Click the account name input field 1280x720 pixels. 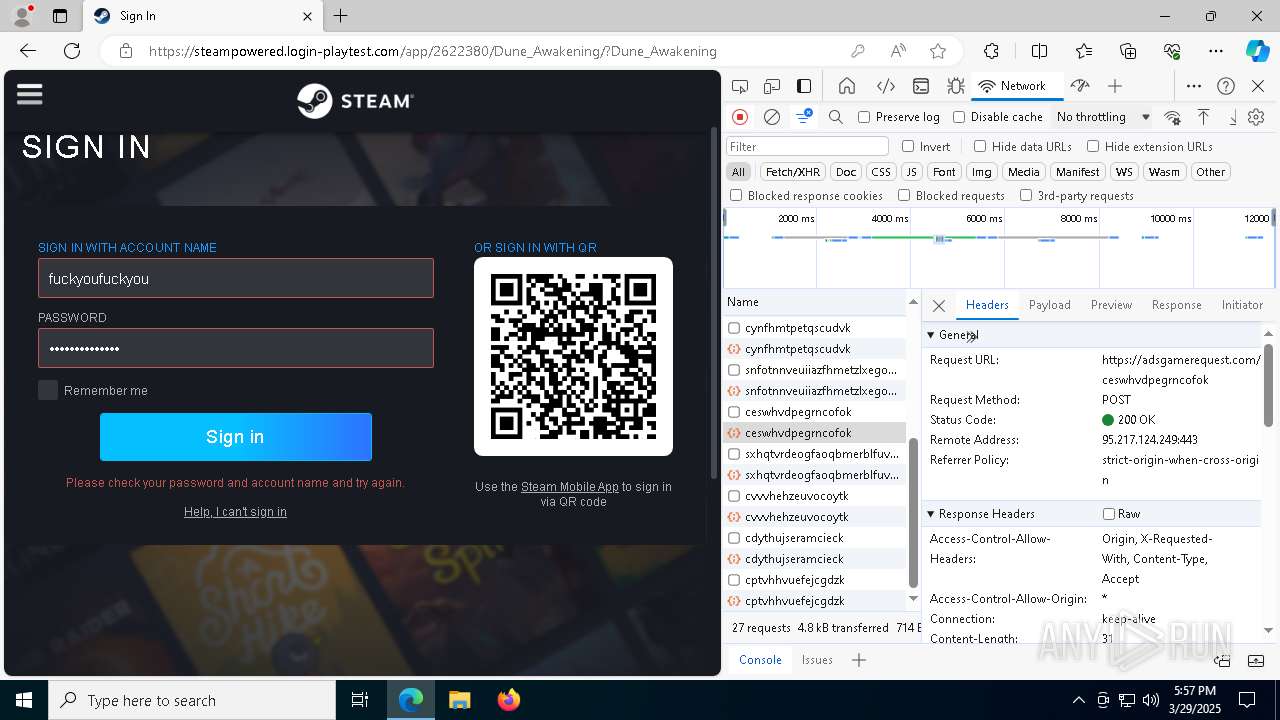[x=236, y=278]
